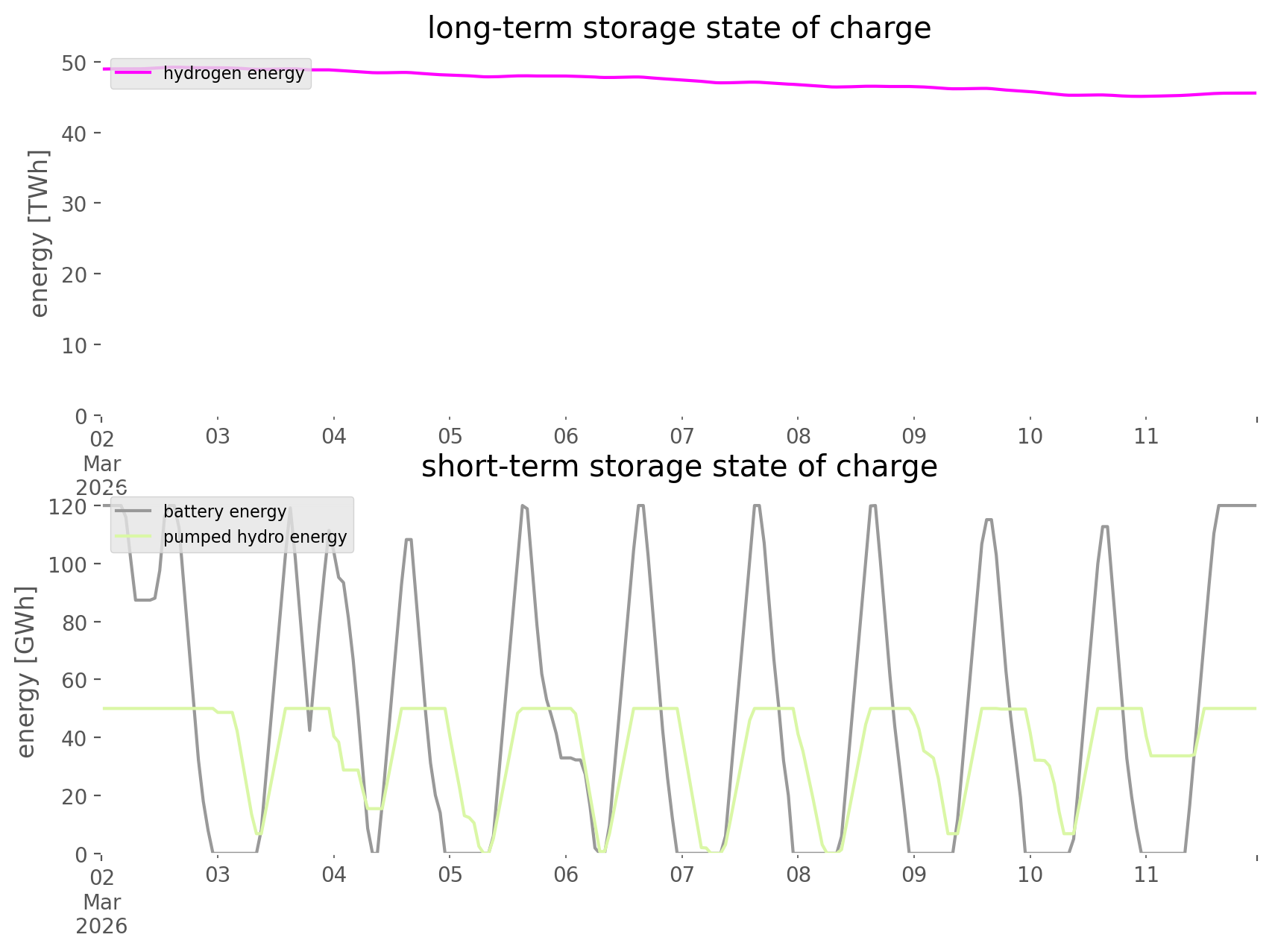Click the 08 date tick on the short-term chart
This screenshot has height=952, width=1272.
[798, 874]
